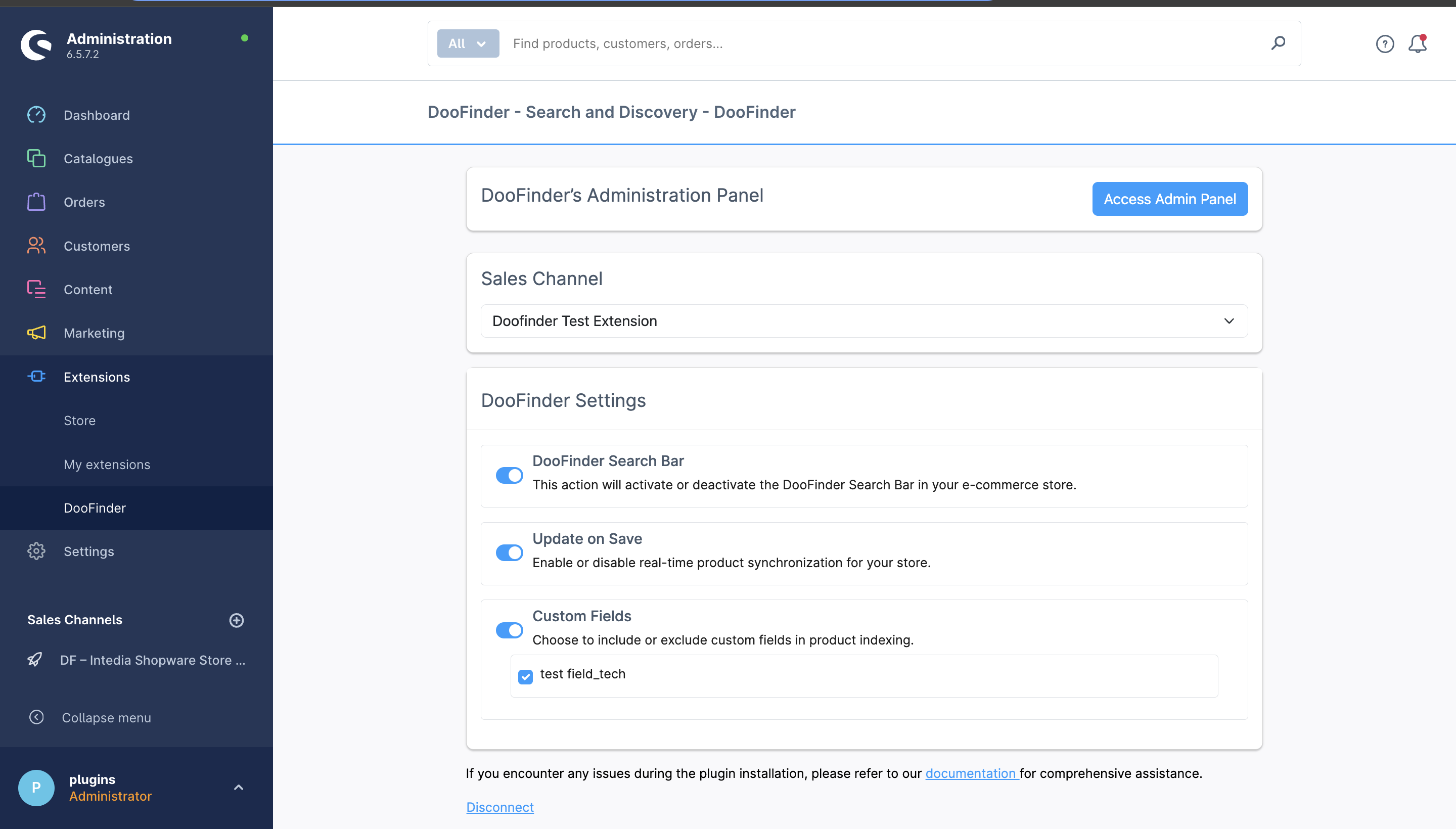
Task: Click the Shopware logo icon
Action: (x=36, y=44)
